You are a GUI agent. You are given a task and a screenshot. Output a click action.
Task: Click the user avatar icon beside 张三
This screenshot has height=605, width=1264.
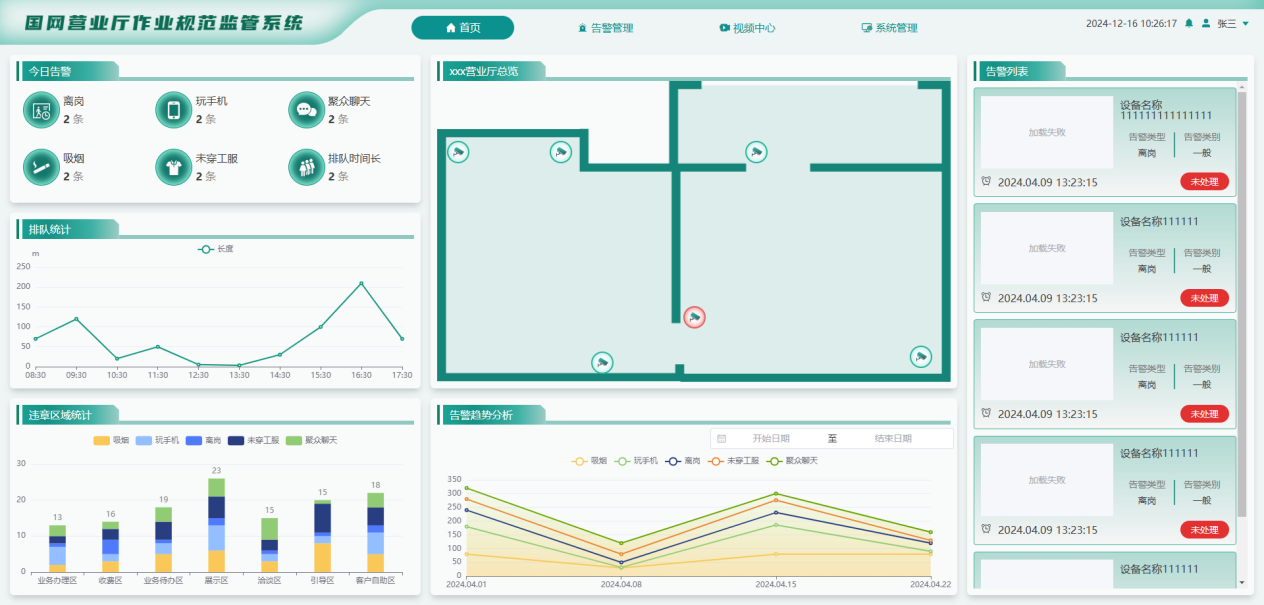[x=1206, y=23]
